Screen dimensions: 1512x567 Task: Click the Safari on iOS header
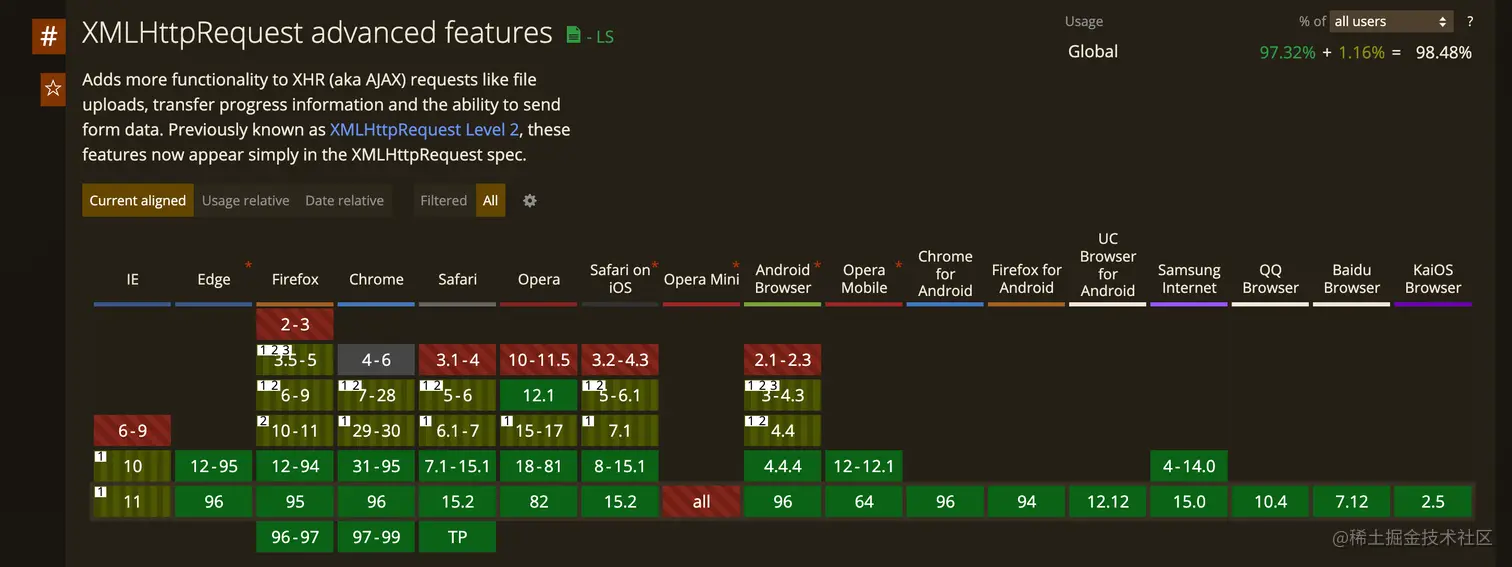tap(620, 279)
